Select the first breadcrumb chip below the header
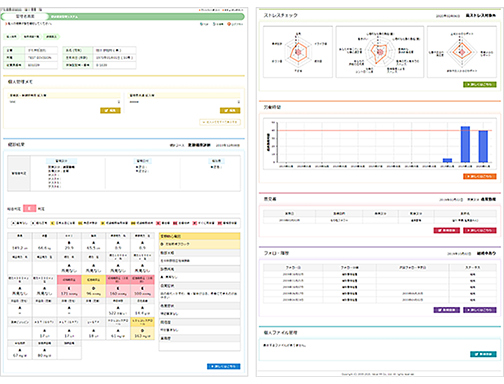This screenshot has width=504, height=384. click(12, 37)
